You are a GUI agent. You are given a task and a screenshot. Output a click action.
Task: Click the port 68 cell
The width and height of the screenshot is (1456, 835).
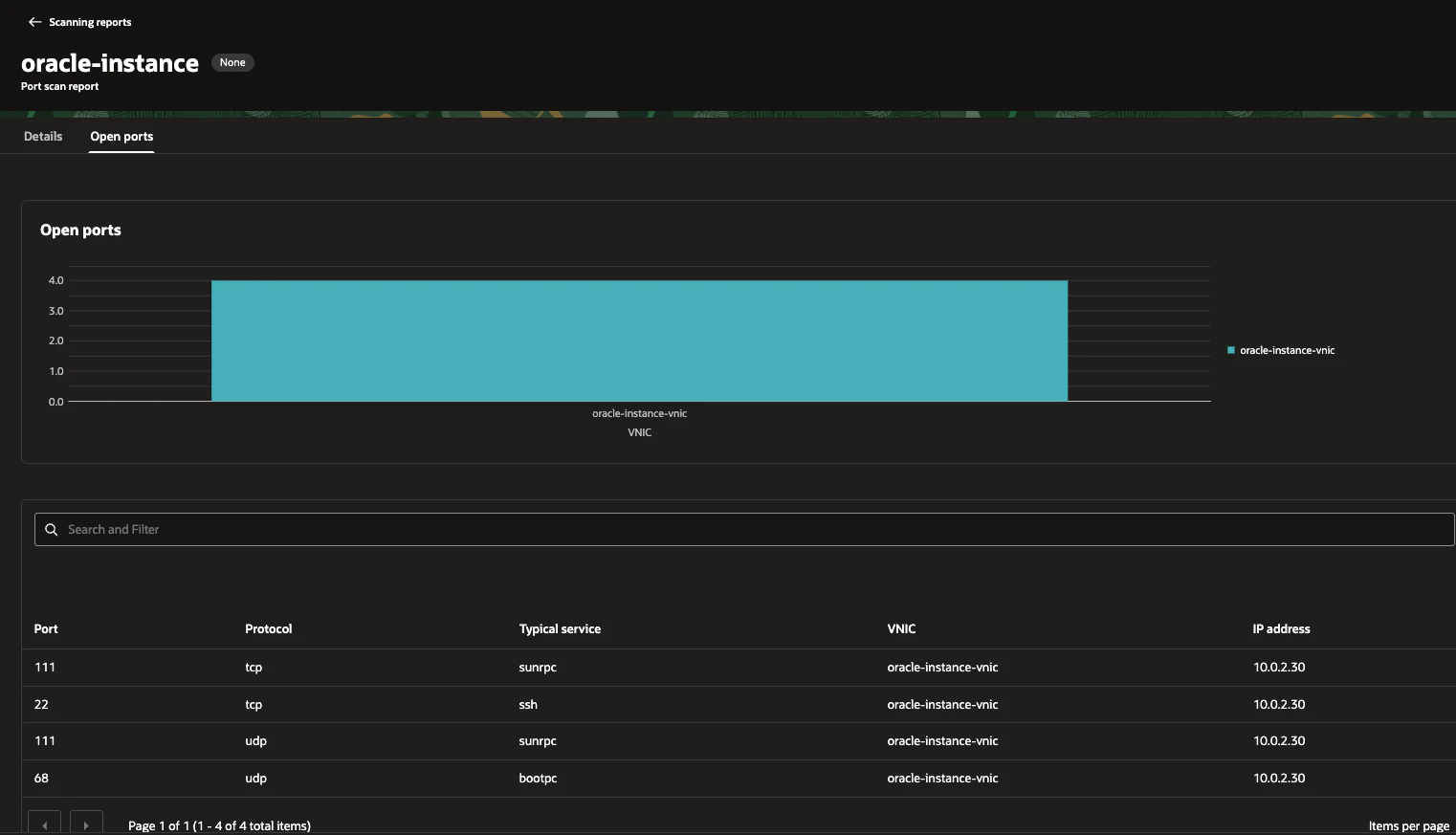point(41,778)
